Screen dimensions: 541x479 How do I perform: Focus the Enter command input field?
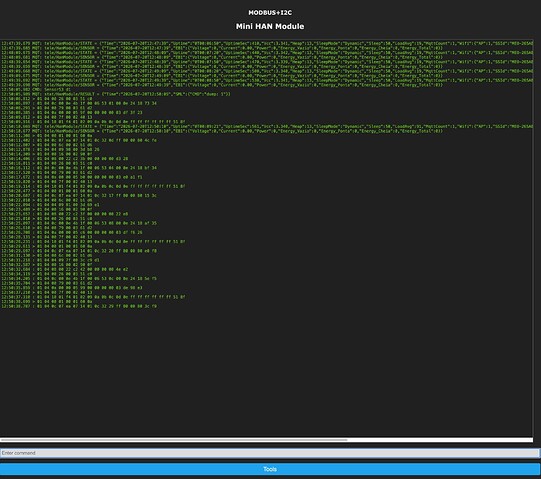pos(270,453)
